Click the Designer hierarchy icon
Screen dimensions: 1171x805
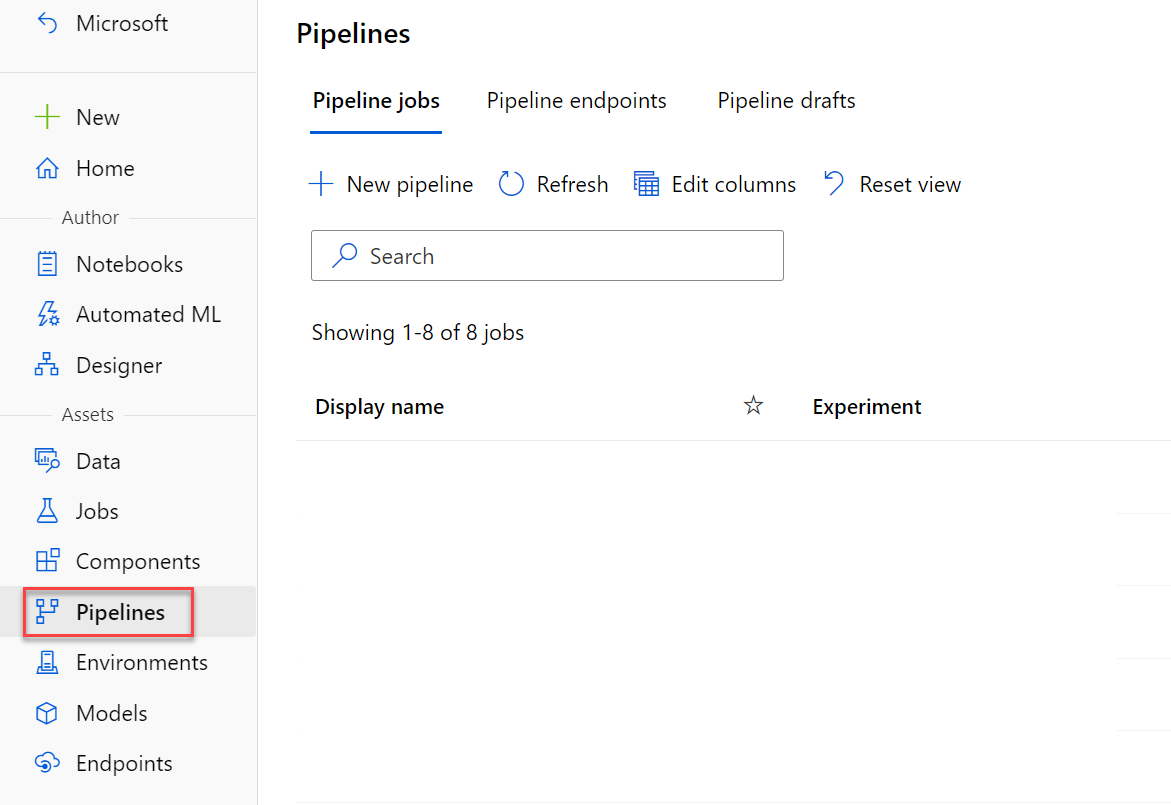pos(47,365)
